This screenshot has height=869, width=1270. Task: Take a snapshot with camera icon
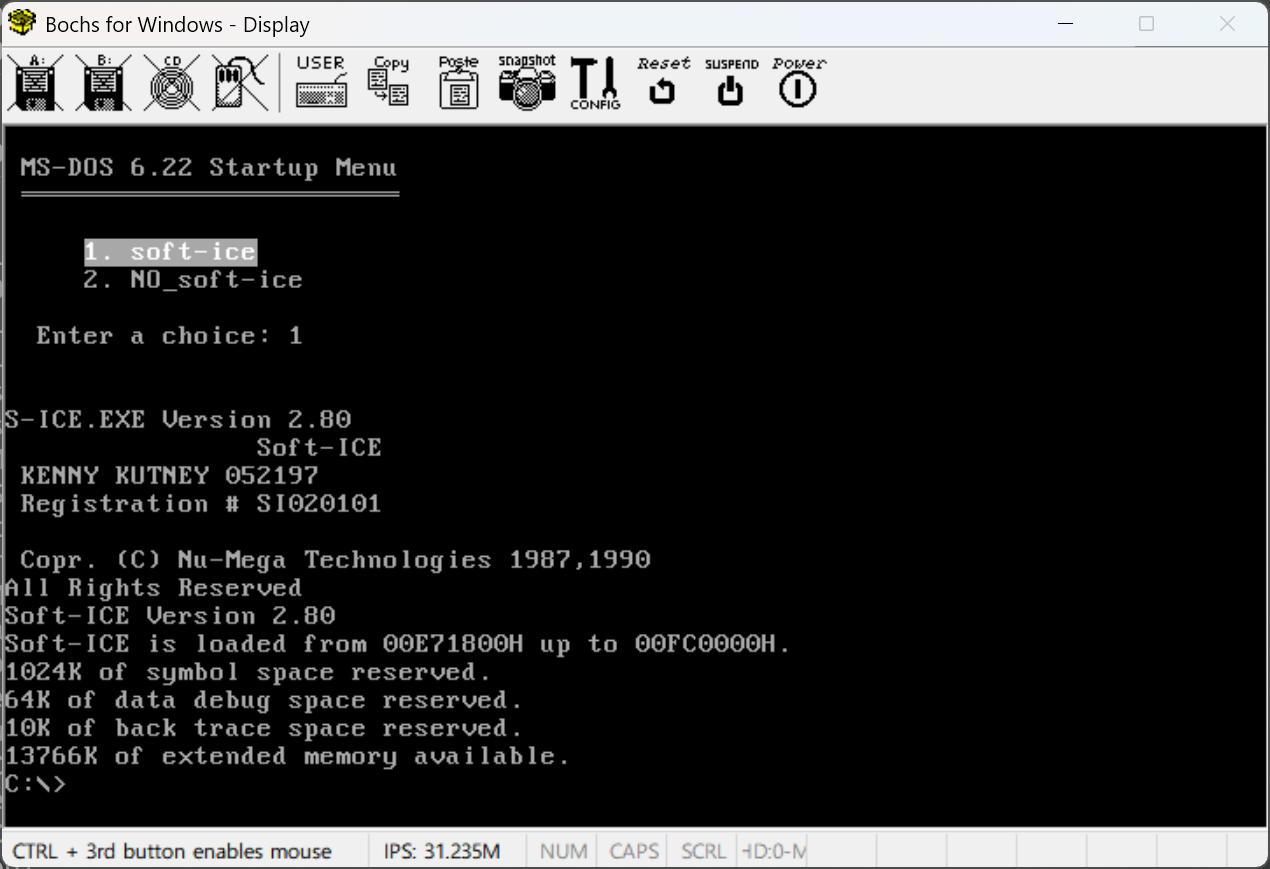tap(527, 83)
